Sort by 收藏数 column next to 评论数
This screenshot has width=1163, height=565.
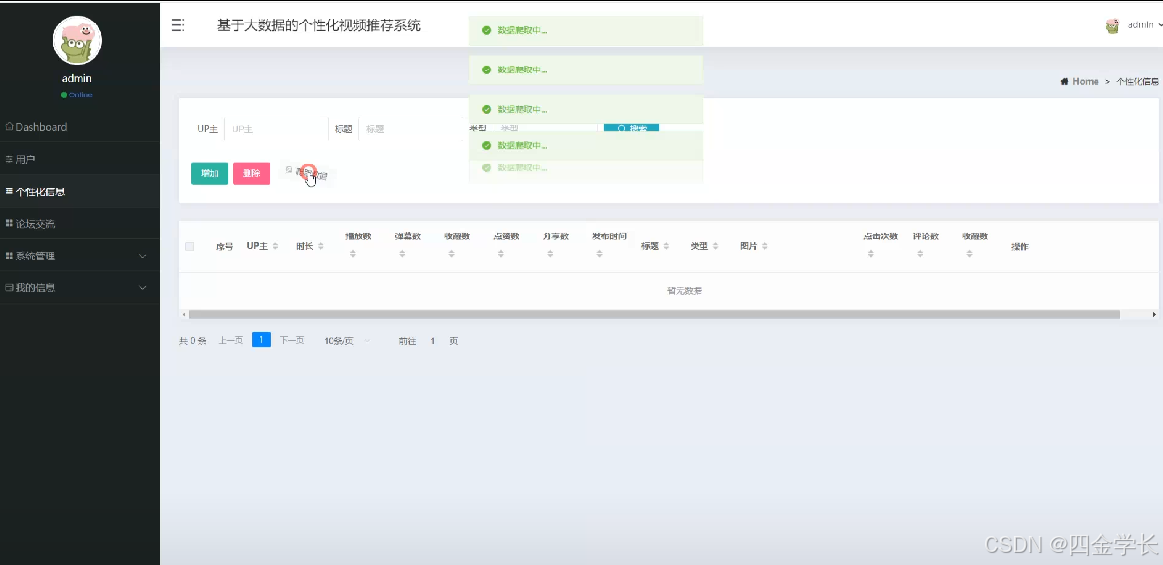point(969,254)
